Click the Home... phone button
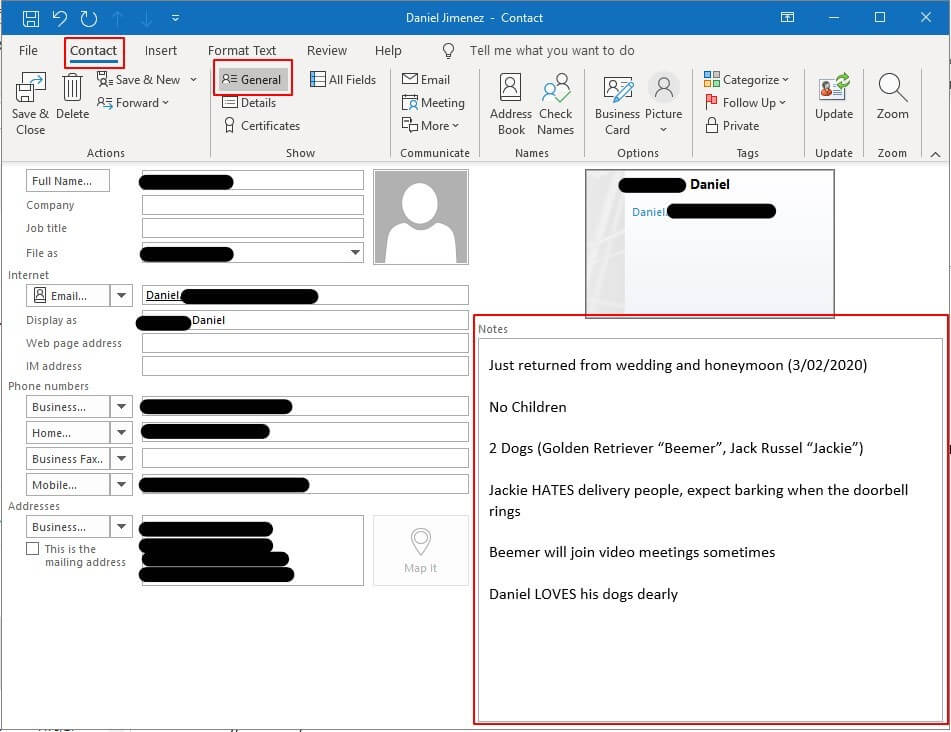Screen dimensions: 951x732 click(68, 433)
